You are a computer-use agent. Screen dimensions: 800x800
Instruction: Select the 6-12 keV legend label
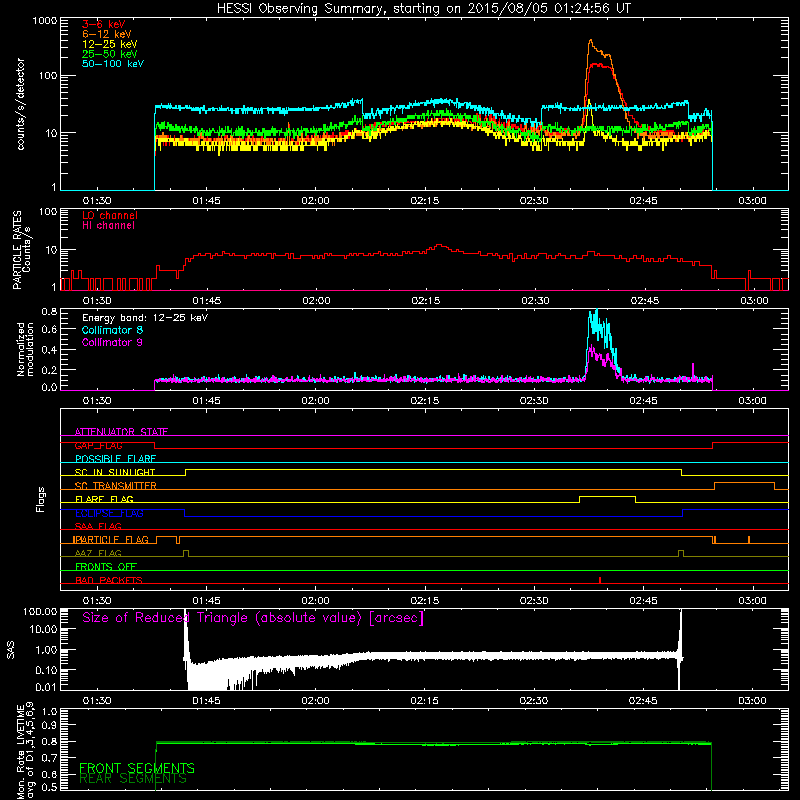(106, 34)
